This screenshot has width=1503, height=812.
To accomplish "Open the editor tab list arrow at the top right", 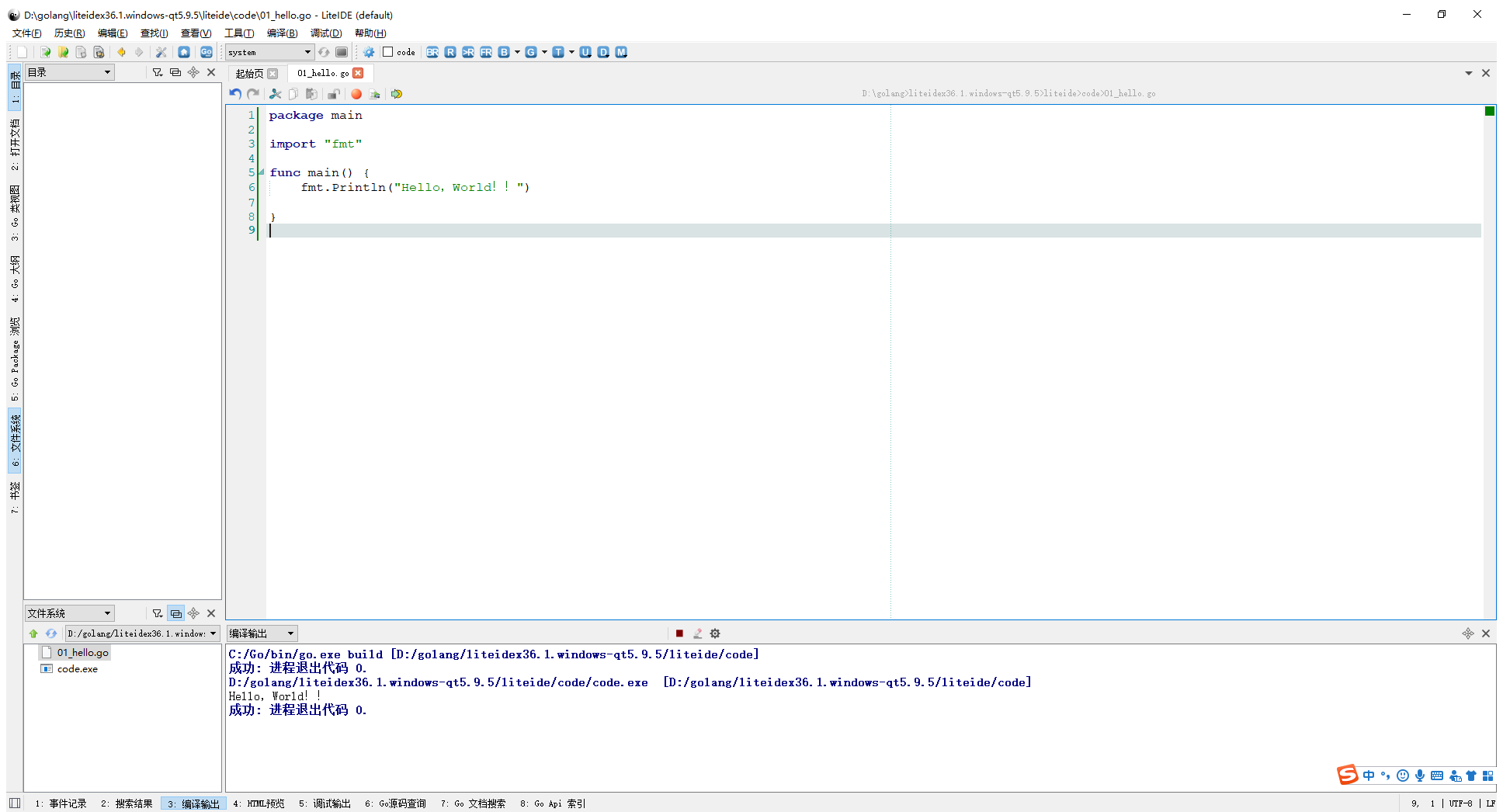I will click(x=1469, y=73).
